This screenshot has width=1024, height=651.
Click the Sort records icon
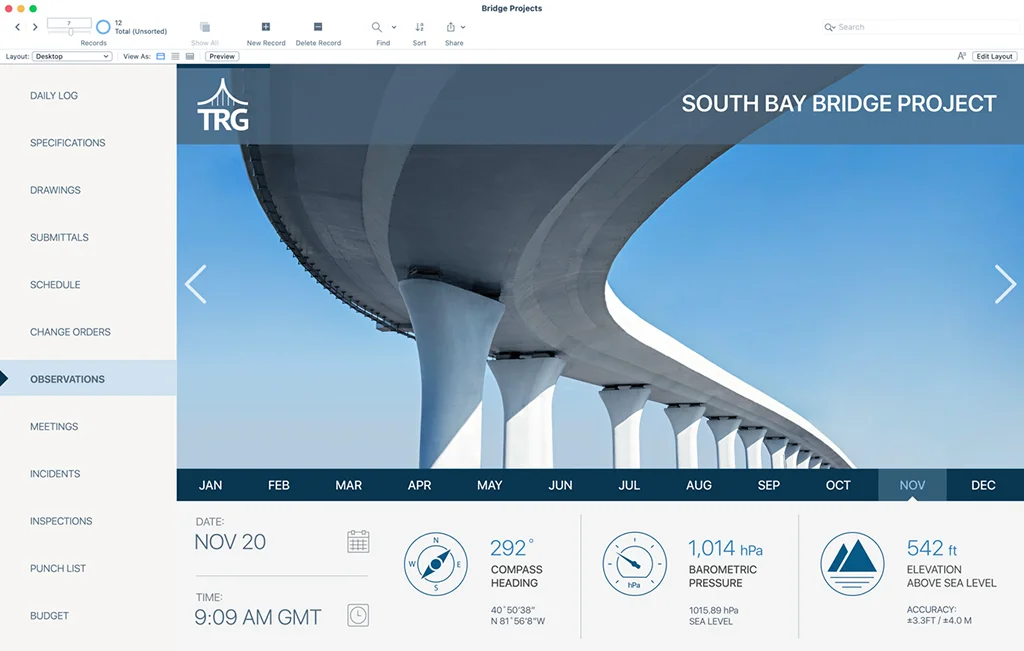pos(419,27)
